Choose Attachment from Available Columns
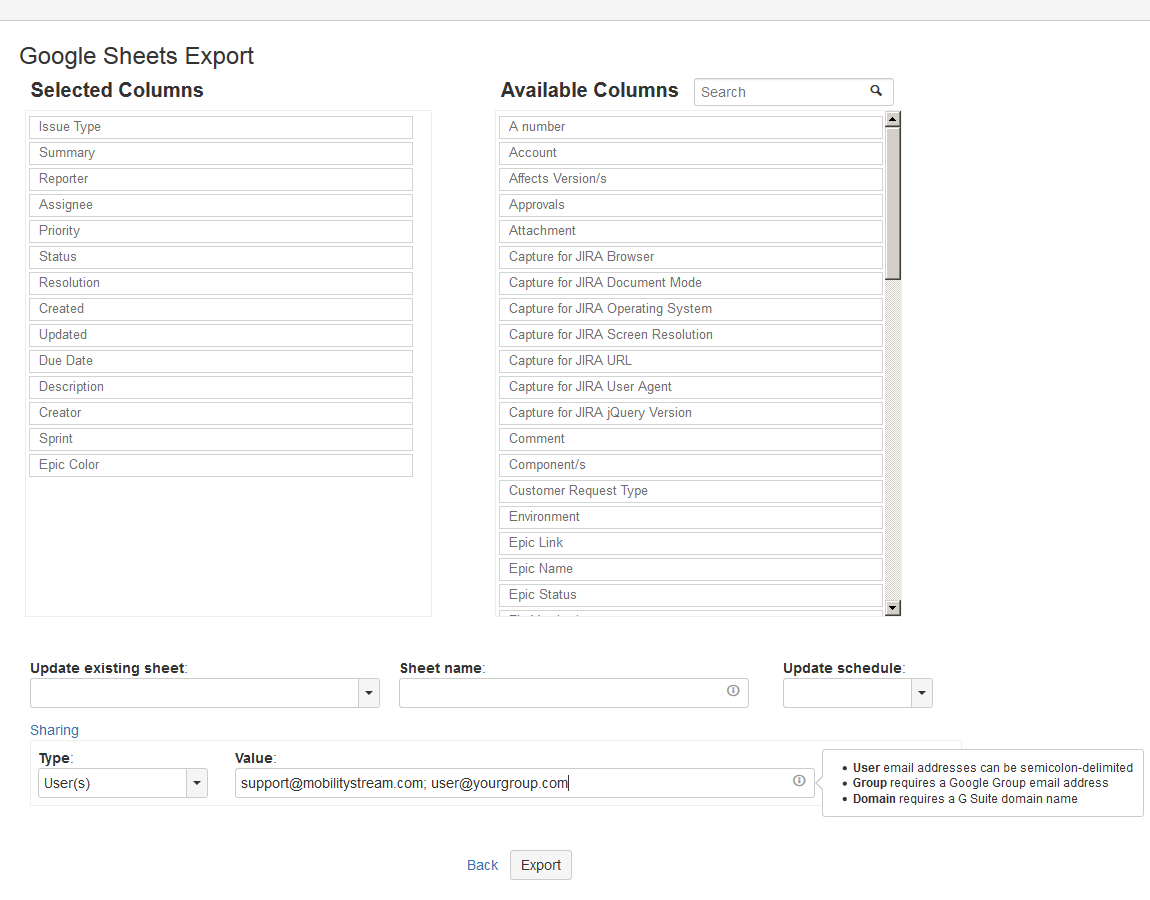 (x=690, y=231)
